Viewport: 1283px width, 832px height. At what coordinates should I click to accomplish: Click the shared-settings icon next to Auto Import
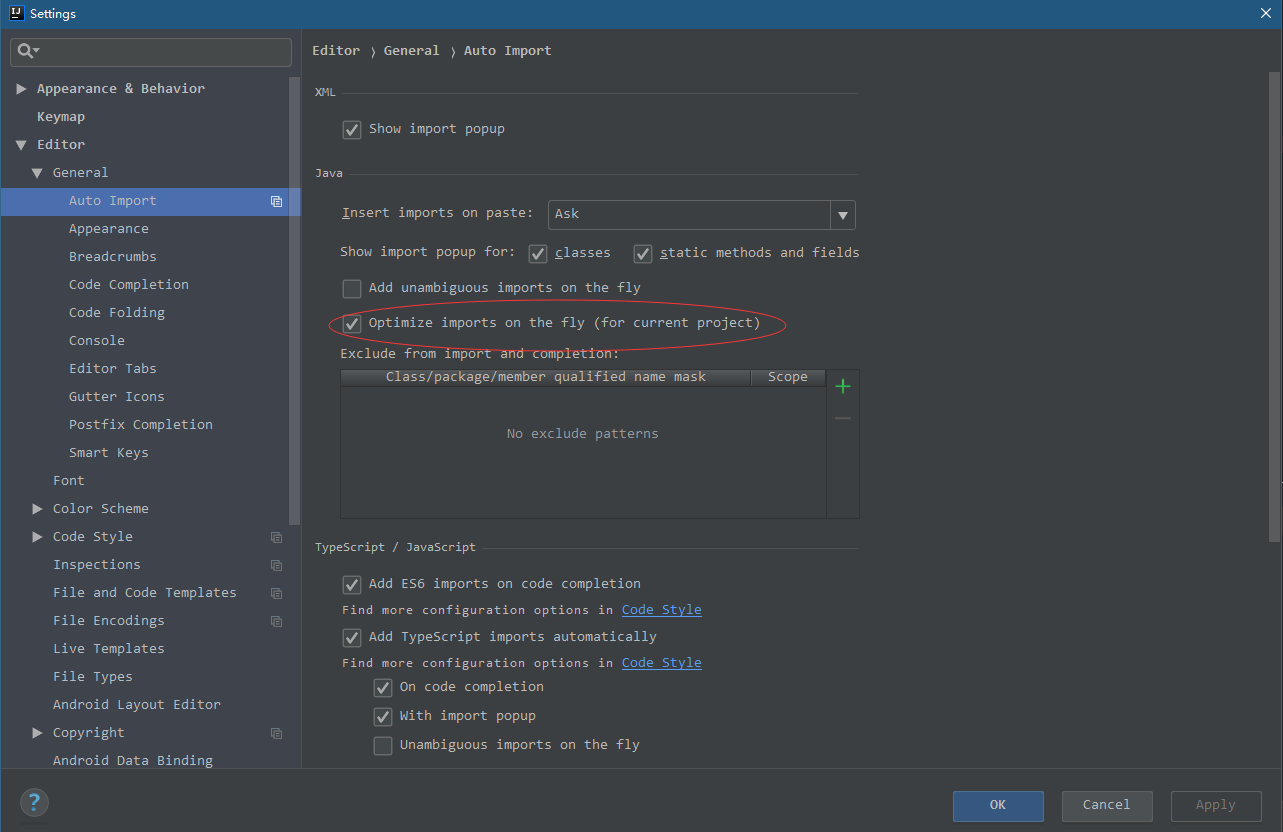[276, 201]
